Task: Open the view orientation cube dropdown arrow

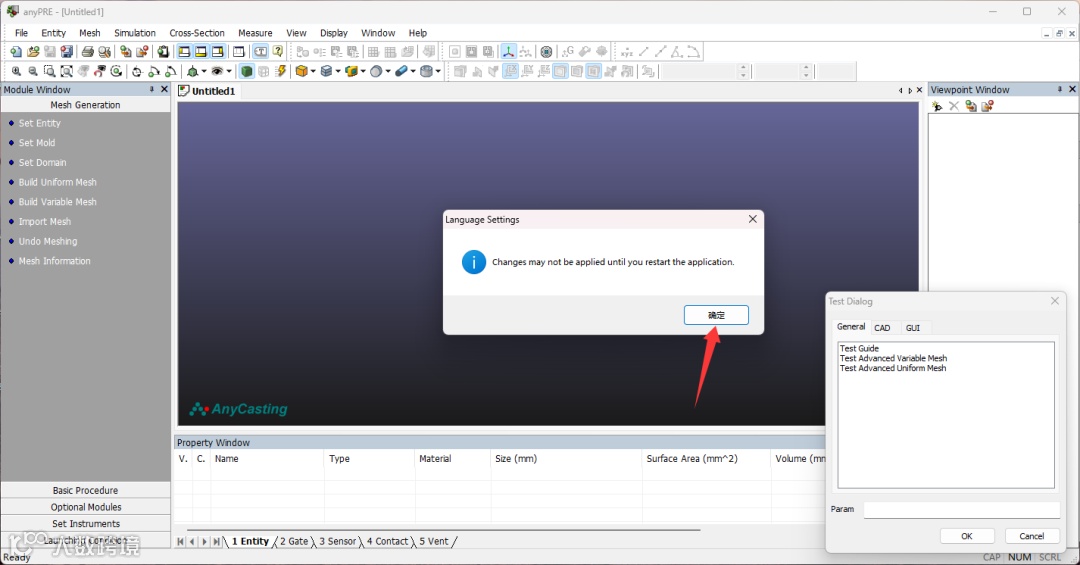Action: pos(204,71)
